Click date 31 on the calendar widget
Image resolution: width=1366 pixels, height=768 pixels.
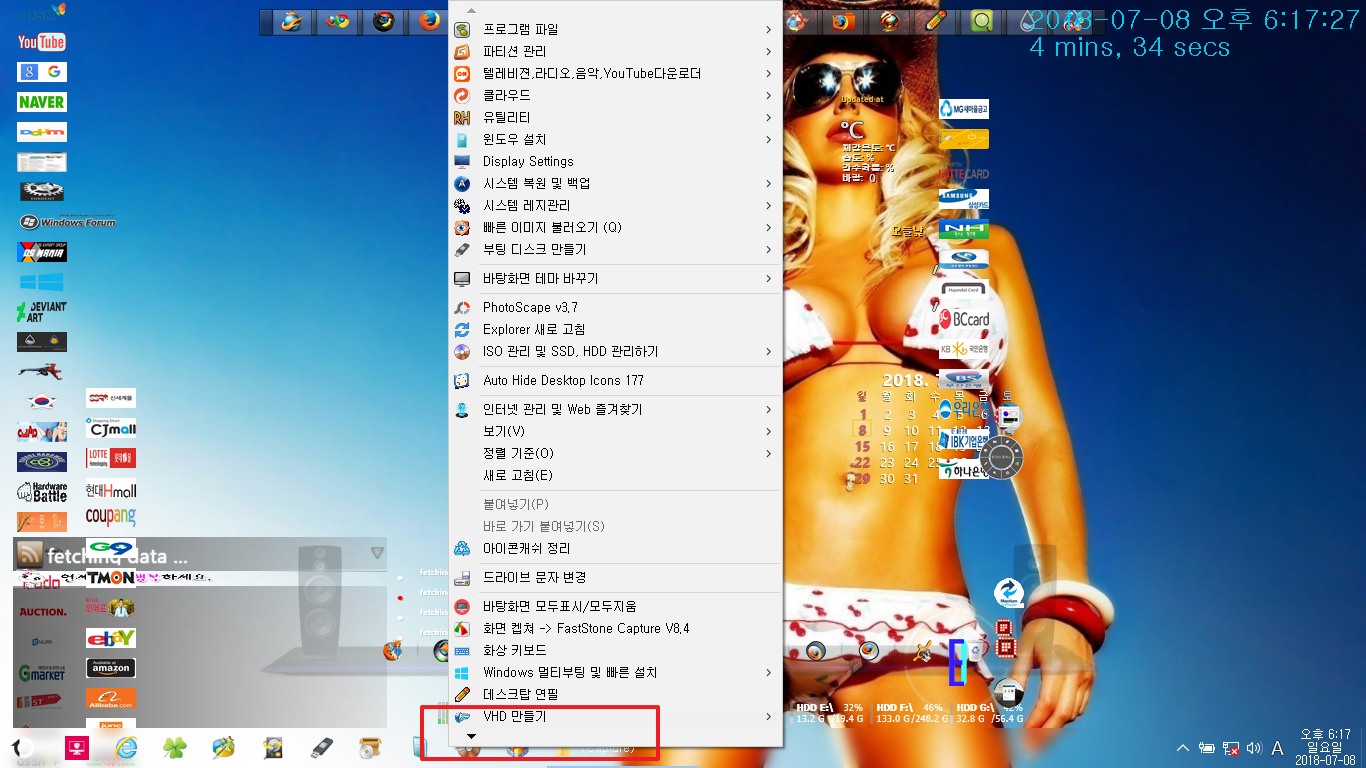point(910,479)
